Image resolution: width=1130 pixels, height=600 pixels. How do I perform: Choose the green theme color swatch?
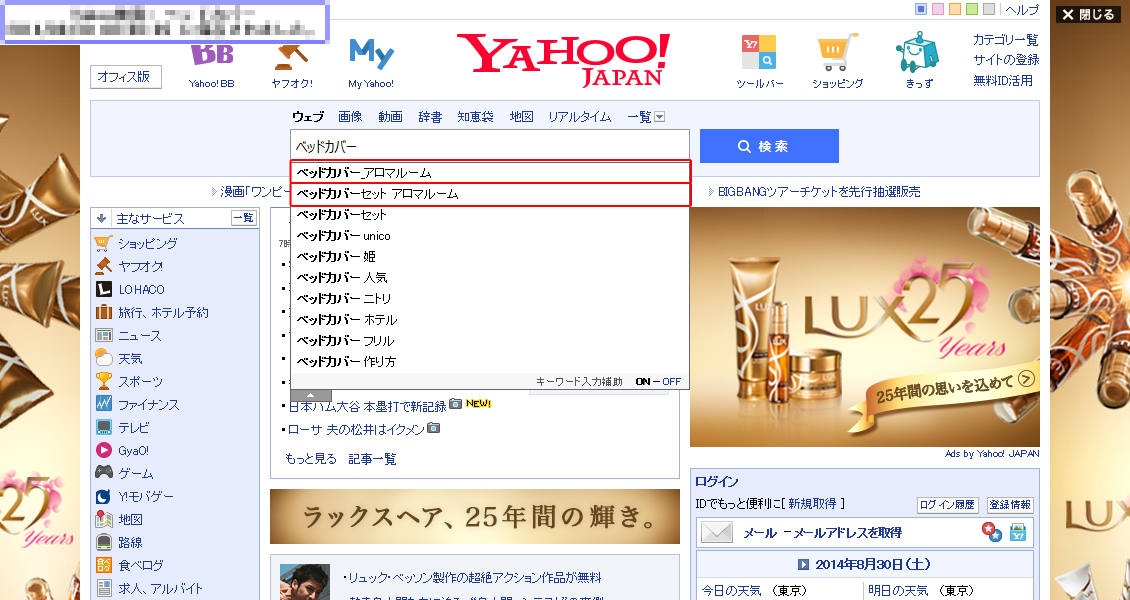point(971,9)
